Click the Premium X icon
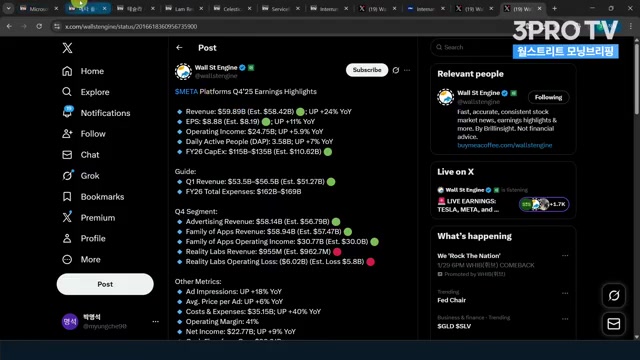The width and height of the screenshot is (640, 360). [67, 217]
